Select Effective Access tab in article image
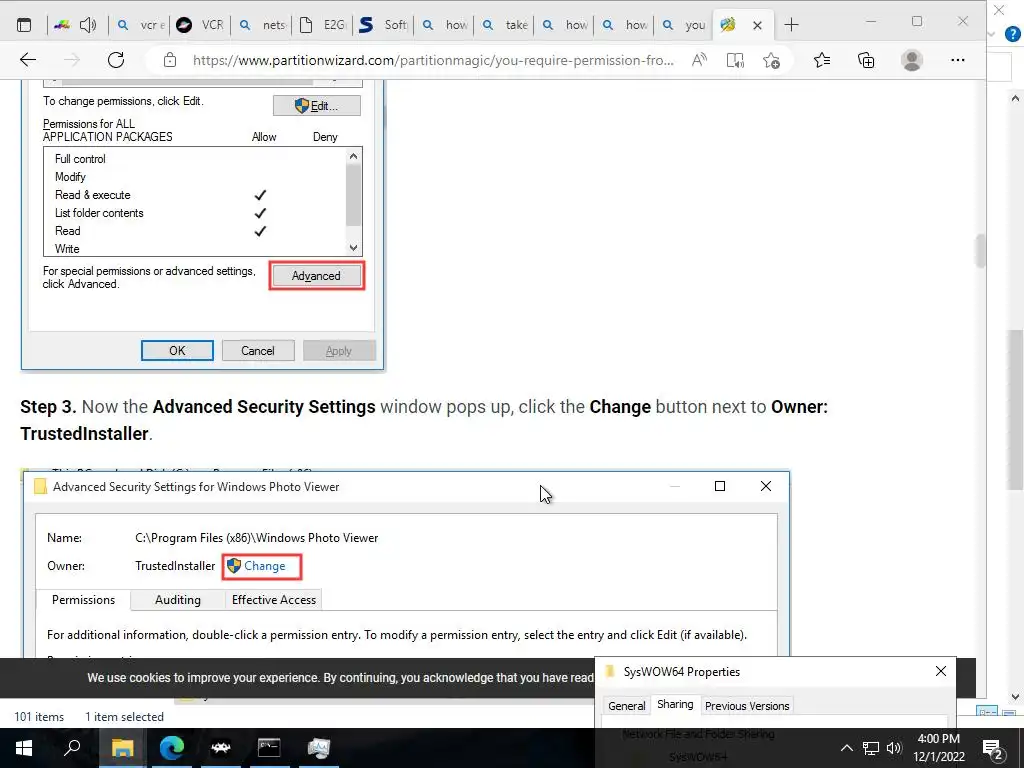 (274, 600)
